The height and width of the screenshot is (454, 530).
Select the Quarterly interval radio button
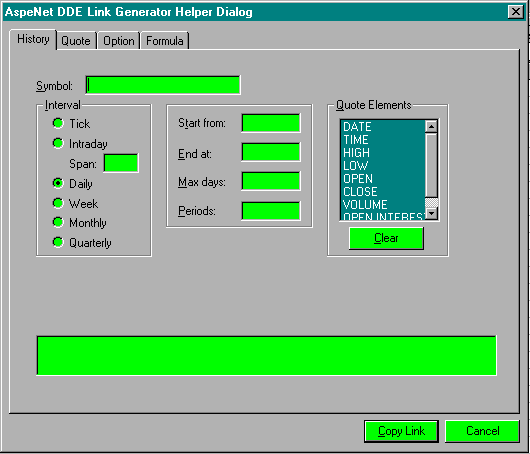coord(58,242)
